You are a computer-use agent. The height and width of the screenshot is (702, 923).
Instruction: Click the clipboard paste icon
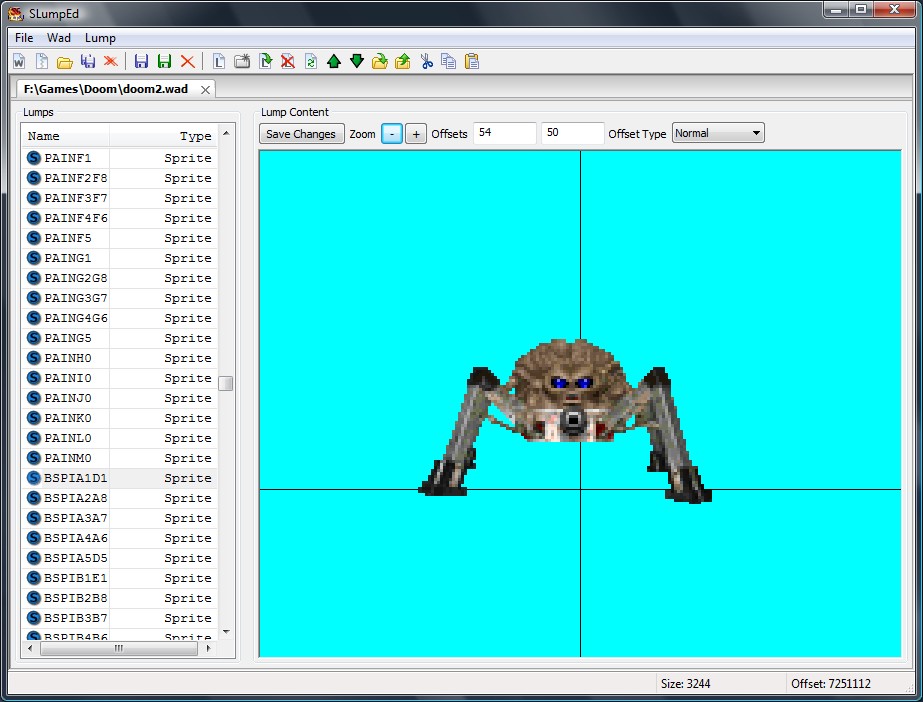(471, 61)
